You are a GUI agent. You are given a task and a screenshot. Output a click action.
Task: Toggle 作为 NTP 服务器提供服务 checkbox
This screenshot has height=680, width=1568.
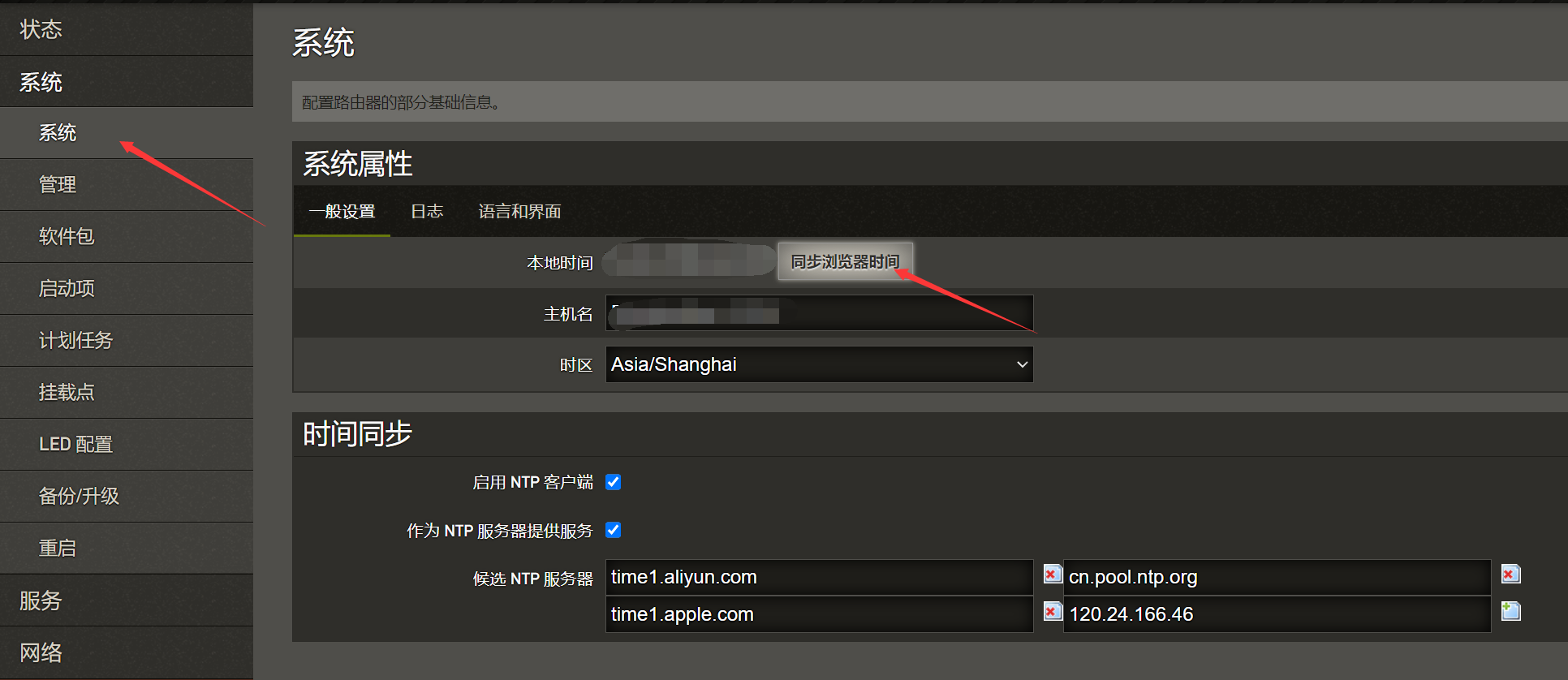coord(614,530)
